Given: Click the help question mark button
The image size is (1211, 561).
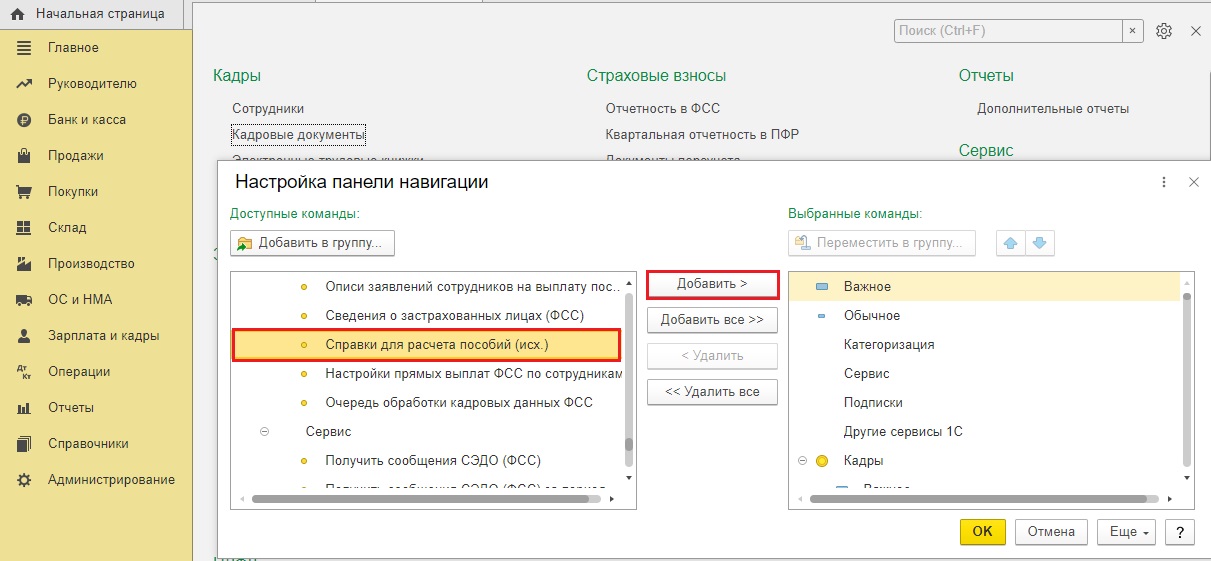Looking at the screenshot, I should [x=1180, y=532].
